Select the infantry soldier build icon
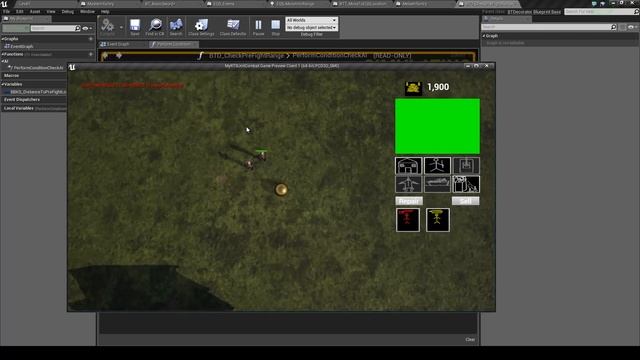 point(437,166)
